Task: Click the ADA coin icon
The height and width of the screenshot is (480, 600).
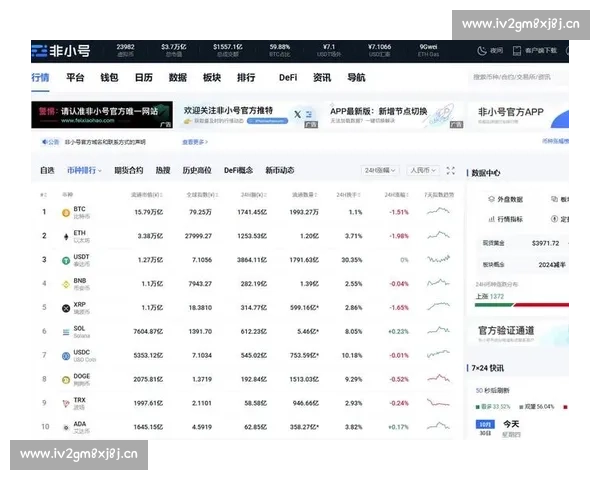Action: (66, 427)
